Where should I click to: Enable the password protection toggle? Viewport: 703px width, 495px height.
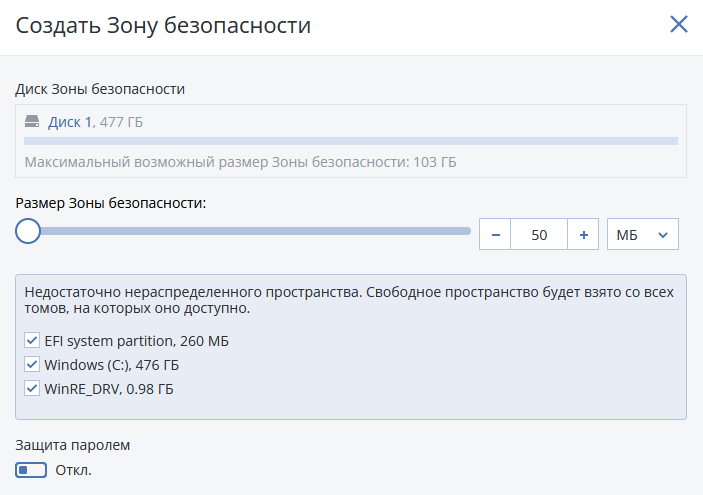coord(31,470)
